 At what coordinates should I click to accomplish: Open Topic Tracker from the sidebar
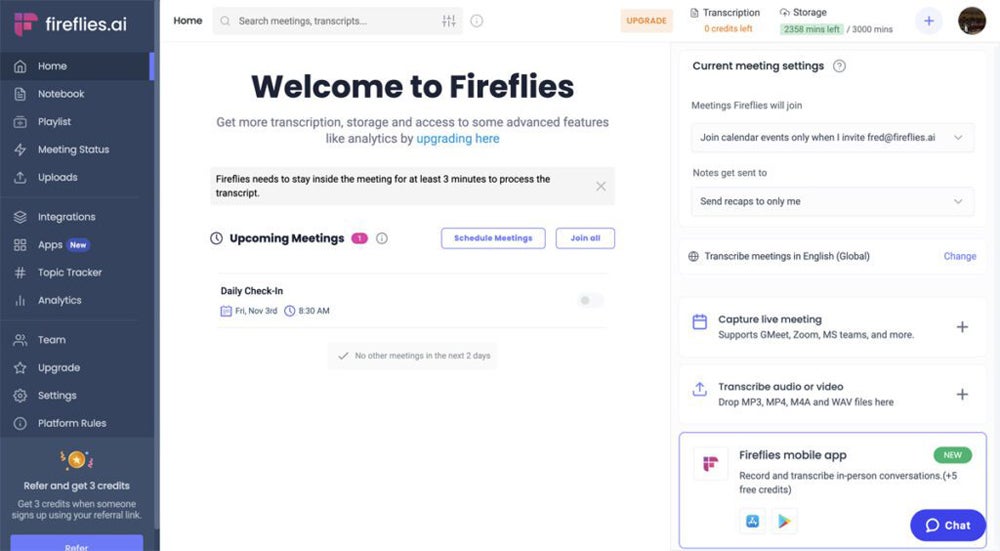coord(70,272)
